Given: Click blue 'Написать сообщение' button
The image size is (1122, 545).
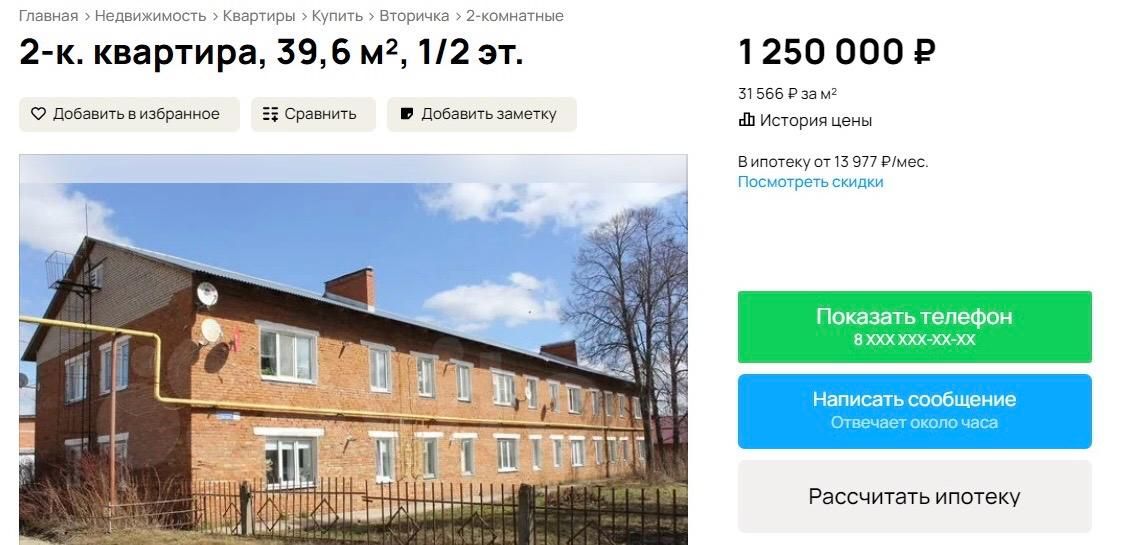Looking at the screenshot, I should click(914, 411).
